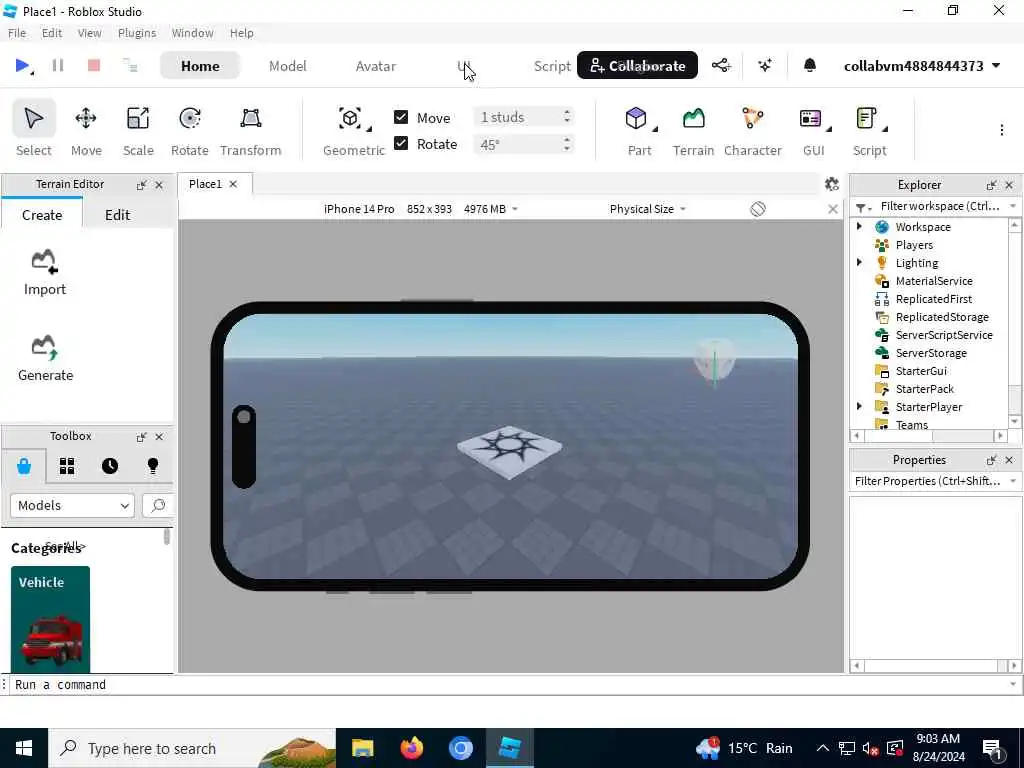The image size is (1024, 768).
Task: Click Generate in the Terrain Editor
Action: point(45,359)
